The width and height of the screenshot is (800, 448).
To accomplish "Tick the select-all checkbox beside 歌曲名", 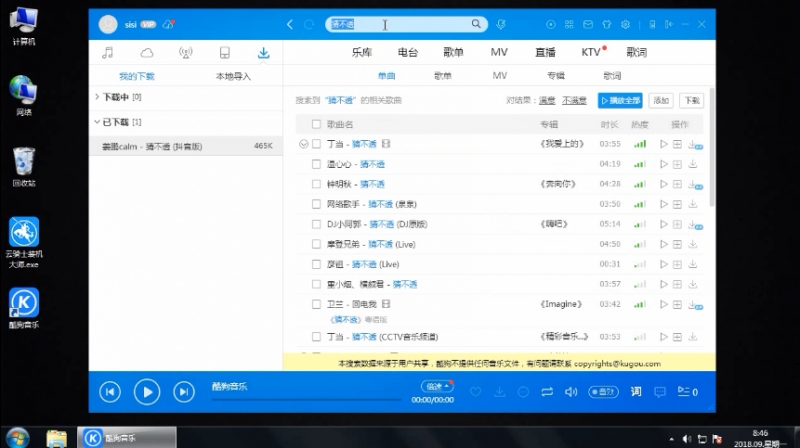I will (316, 124).
